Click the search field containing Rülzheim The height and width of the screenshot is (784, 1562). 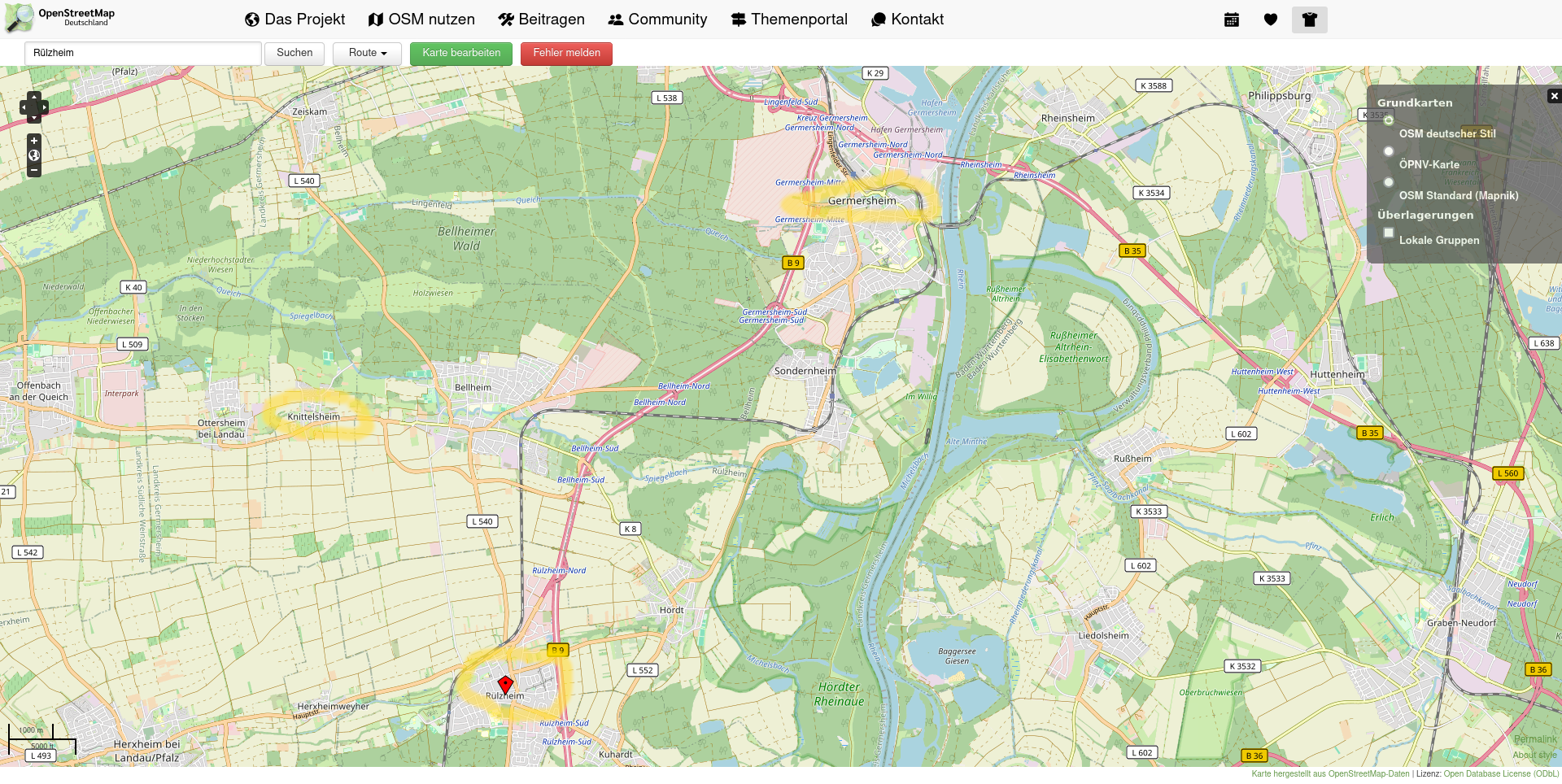143,53
